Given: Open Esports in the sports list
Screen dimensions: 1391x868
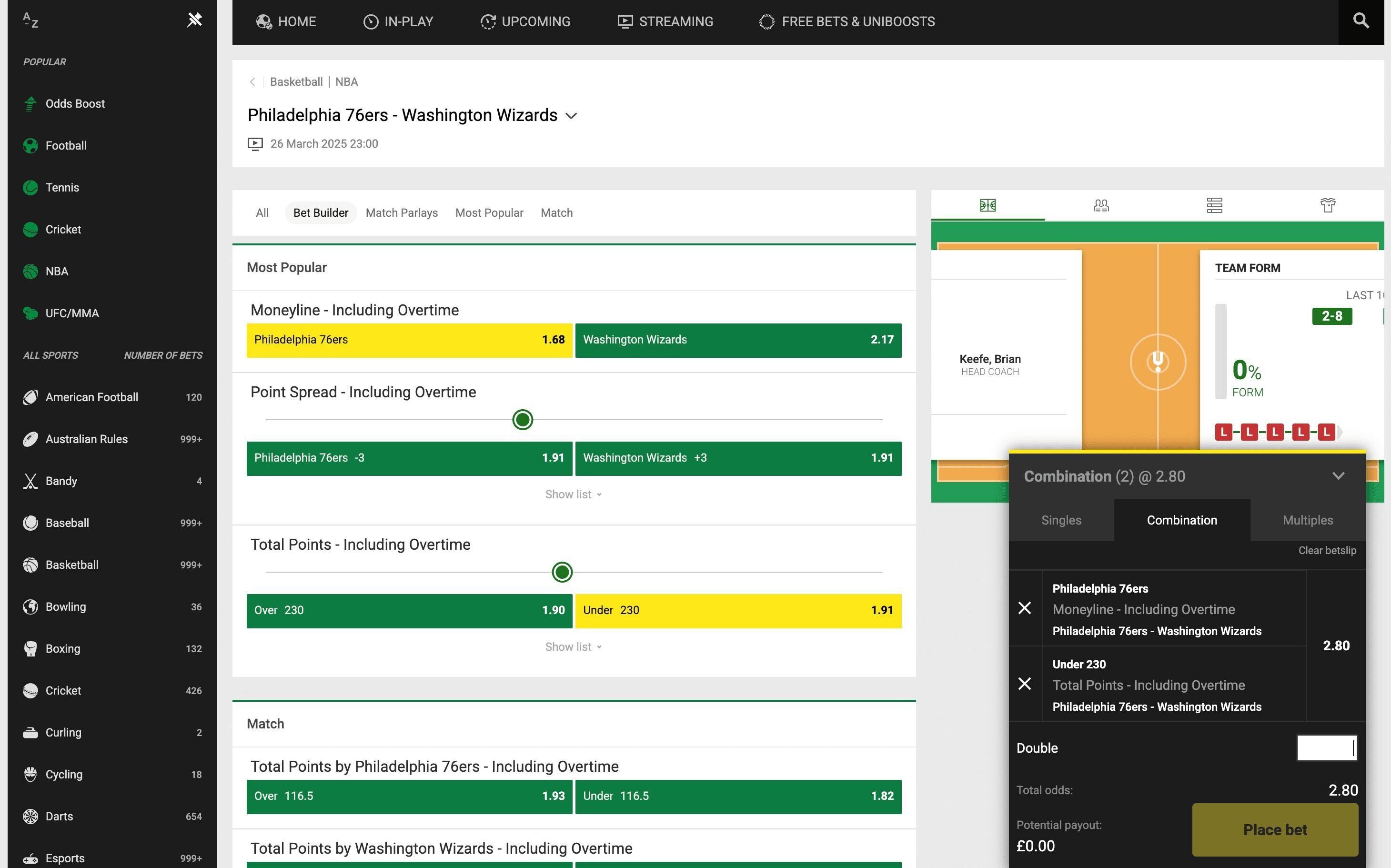Looking at the screenshot, I should tap(112, 858).
